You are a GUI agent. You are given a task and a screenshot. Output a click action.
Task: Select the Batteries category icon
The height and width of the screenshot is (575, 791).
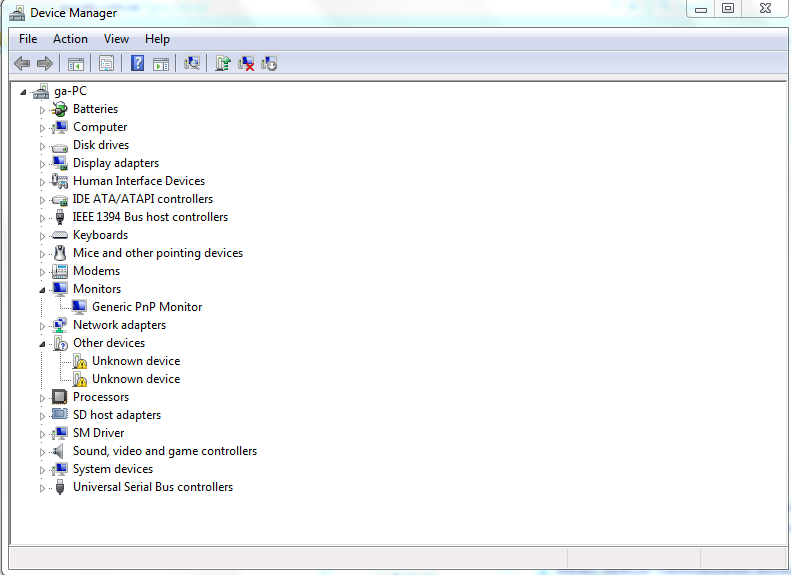tap(60, 109)
